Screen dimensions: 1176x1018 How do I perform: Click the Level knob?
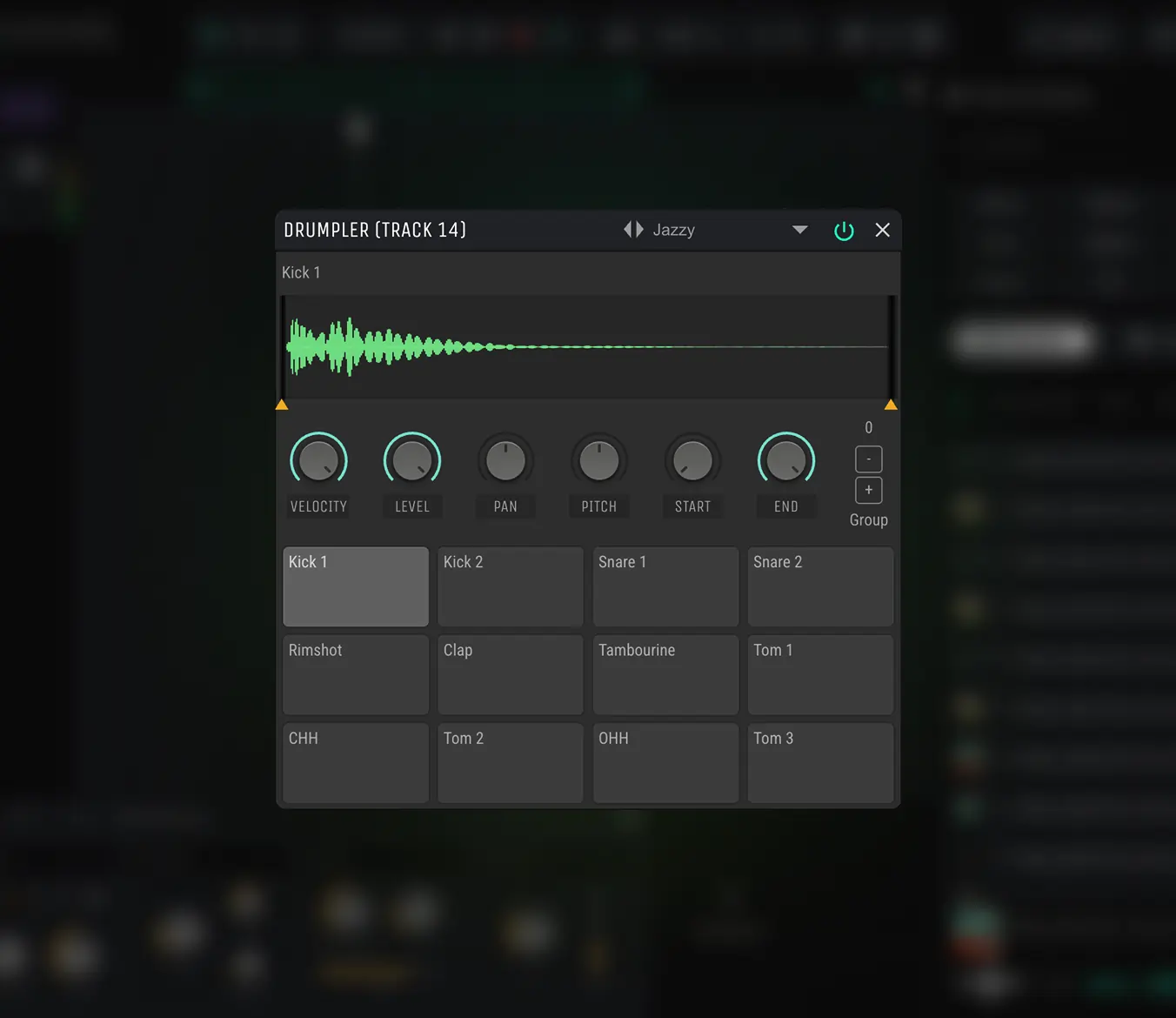click(412, 460)
